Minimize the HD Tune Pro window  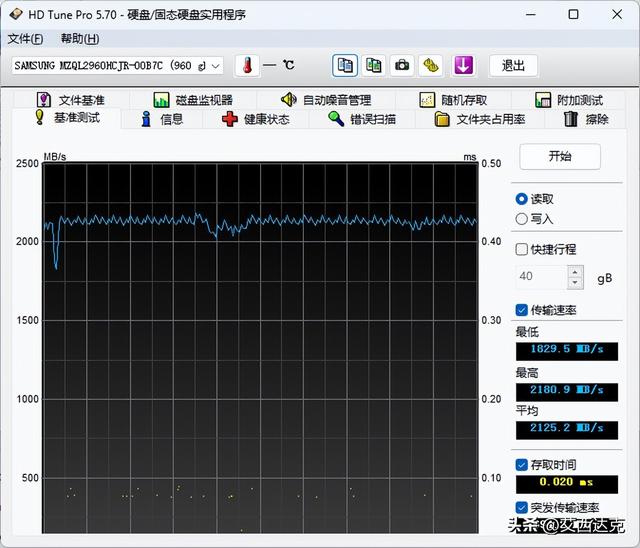click(531, 15)
